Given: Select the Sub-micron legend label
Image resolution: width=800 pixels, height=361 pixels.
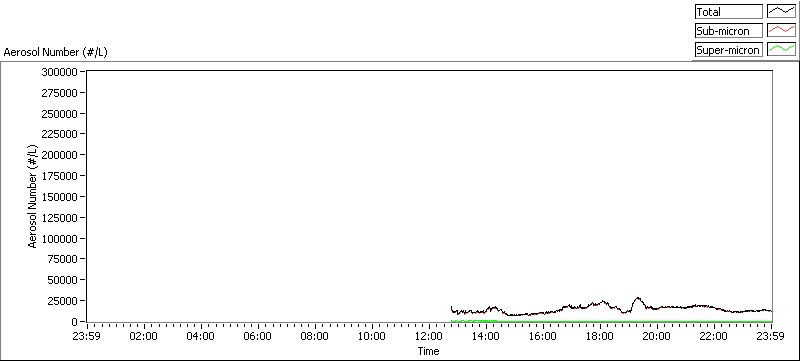Looking at the screenshot, I should click(729, 31).
